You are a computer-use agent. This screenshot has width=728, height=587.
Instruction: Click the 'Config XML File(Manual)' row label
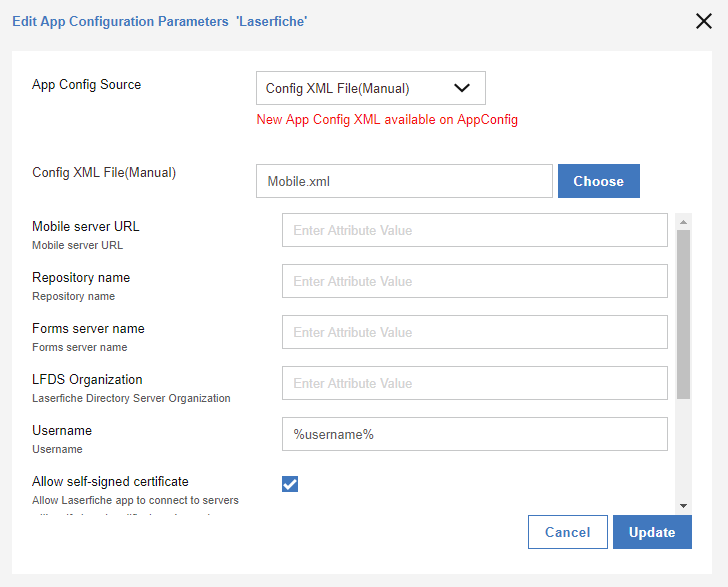[x=104, y=173]
